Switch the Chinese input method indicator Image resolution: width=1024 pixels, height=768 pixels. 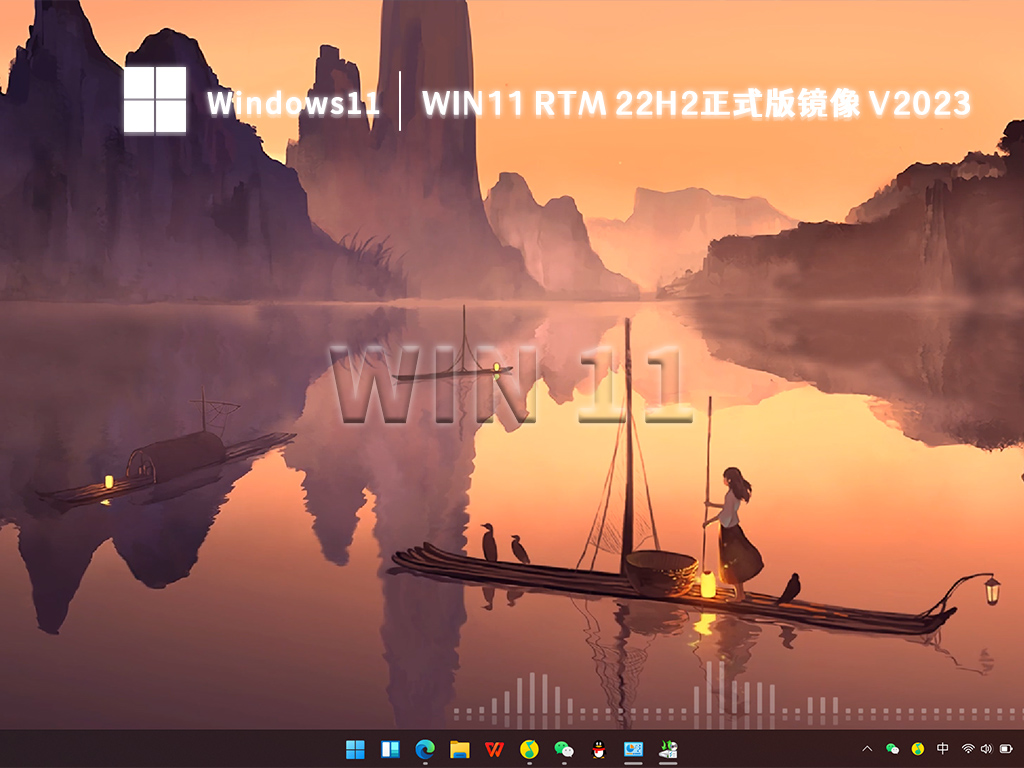[x=942, y=749]
